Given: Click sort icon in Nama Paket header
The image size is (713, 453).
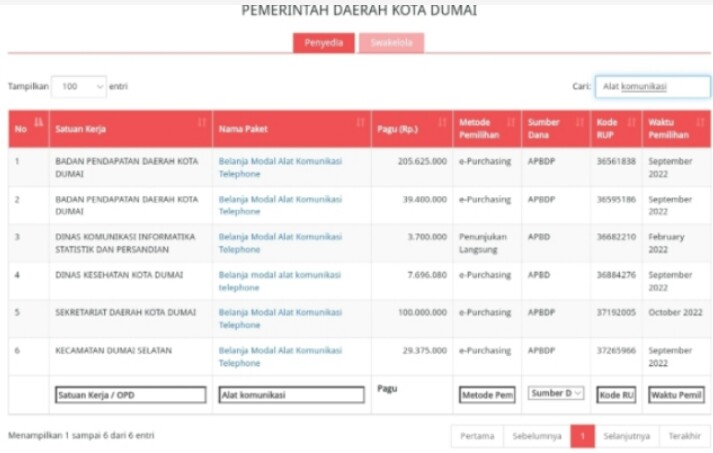Looking at the screenshot, I should [x=361, y=123].
